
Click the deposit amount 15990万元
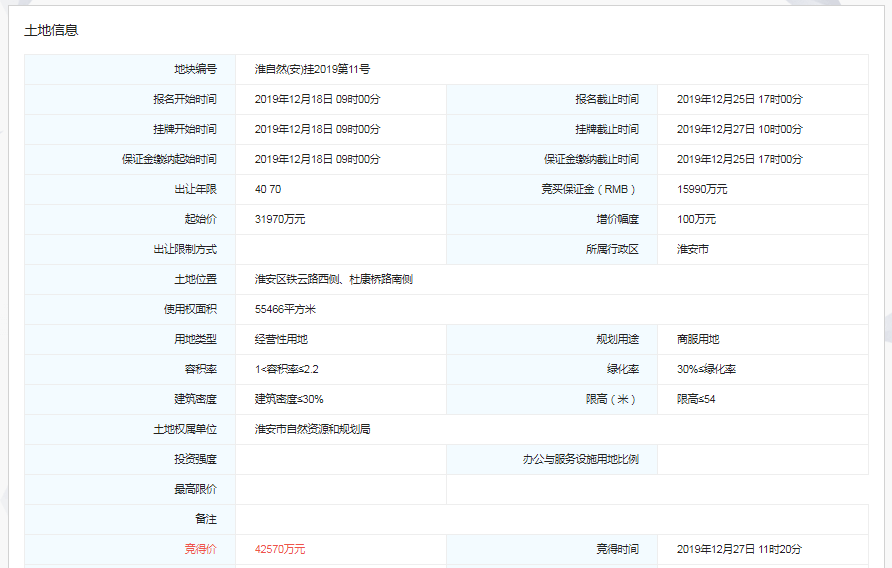tap(702, 189)
